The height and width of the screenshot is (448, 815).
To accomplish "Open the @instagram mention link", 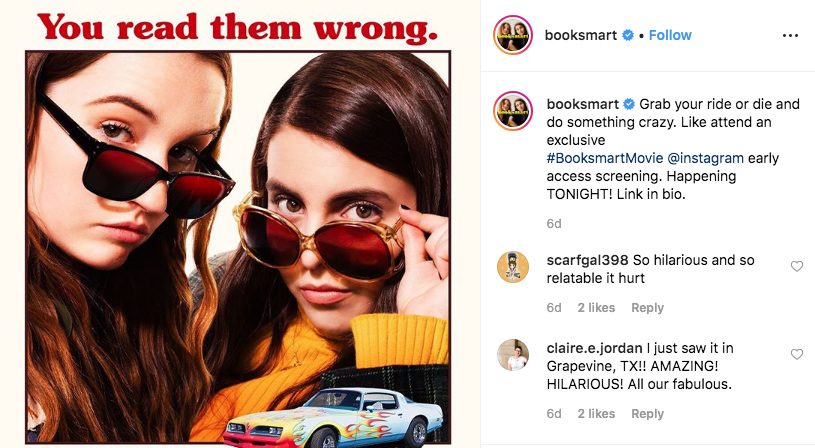I will pos(705,158).
